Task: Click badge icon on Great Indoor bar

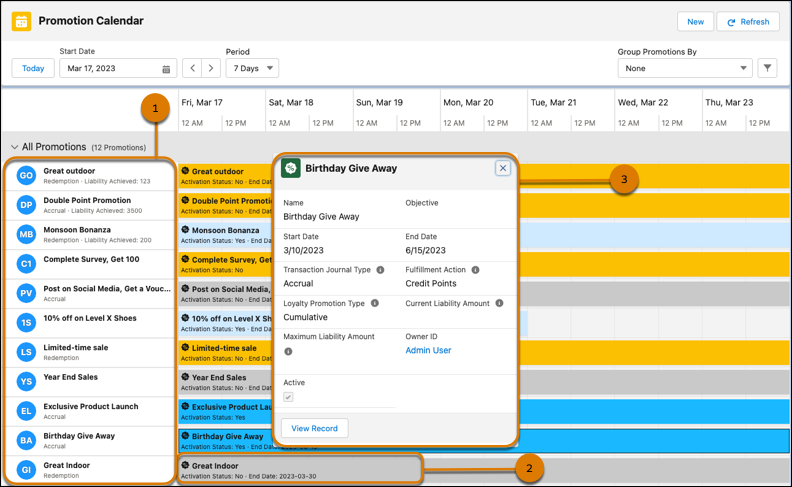Action: click(x=185, y=465)
